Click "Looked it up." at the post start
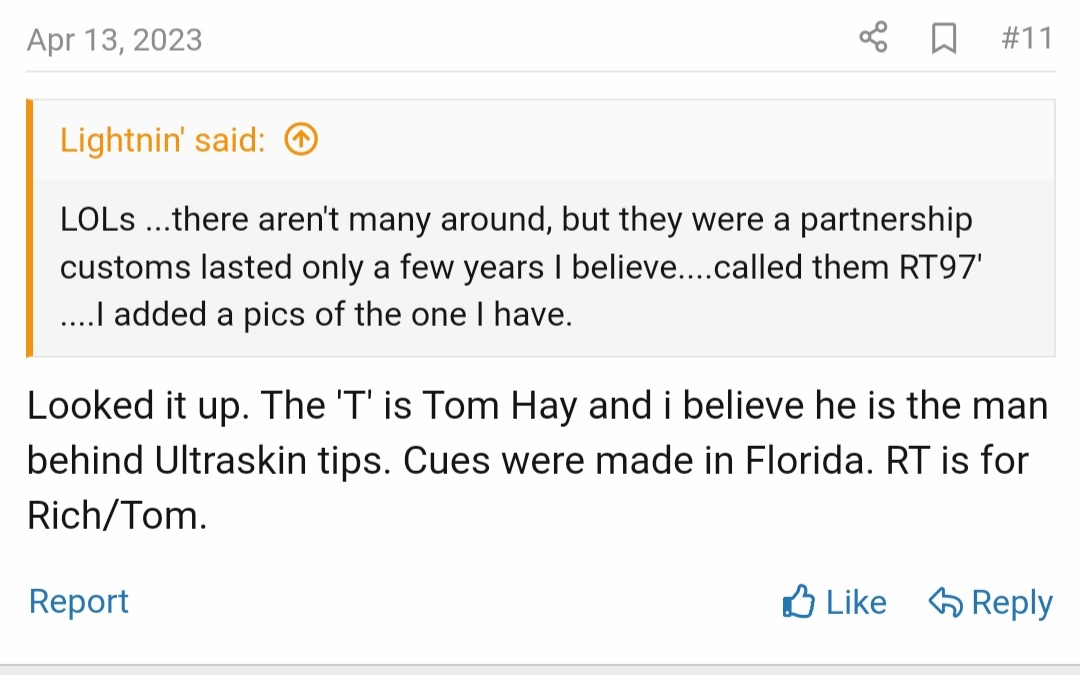 (138, 407)
